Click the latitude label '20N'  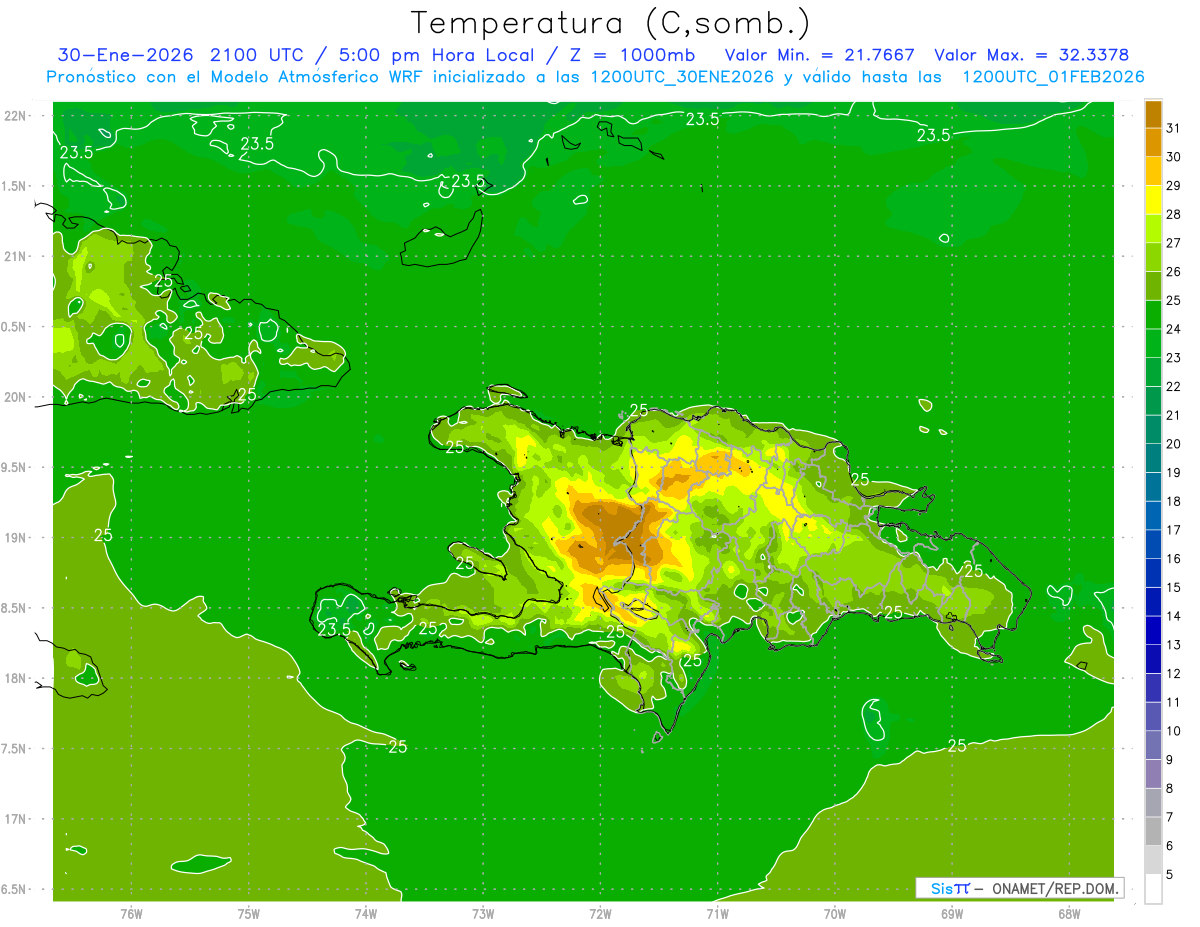pyautogui.click(x=14, y=397)
